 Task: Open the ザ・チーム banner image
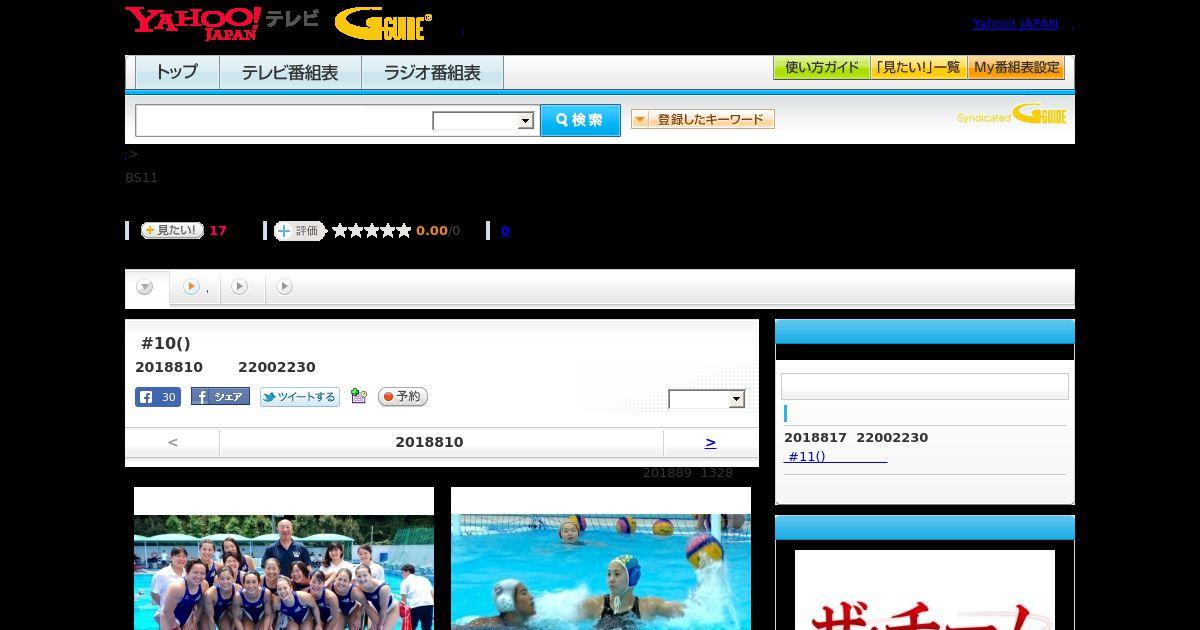[925, 590]
